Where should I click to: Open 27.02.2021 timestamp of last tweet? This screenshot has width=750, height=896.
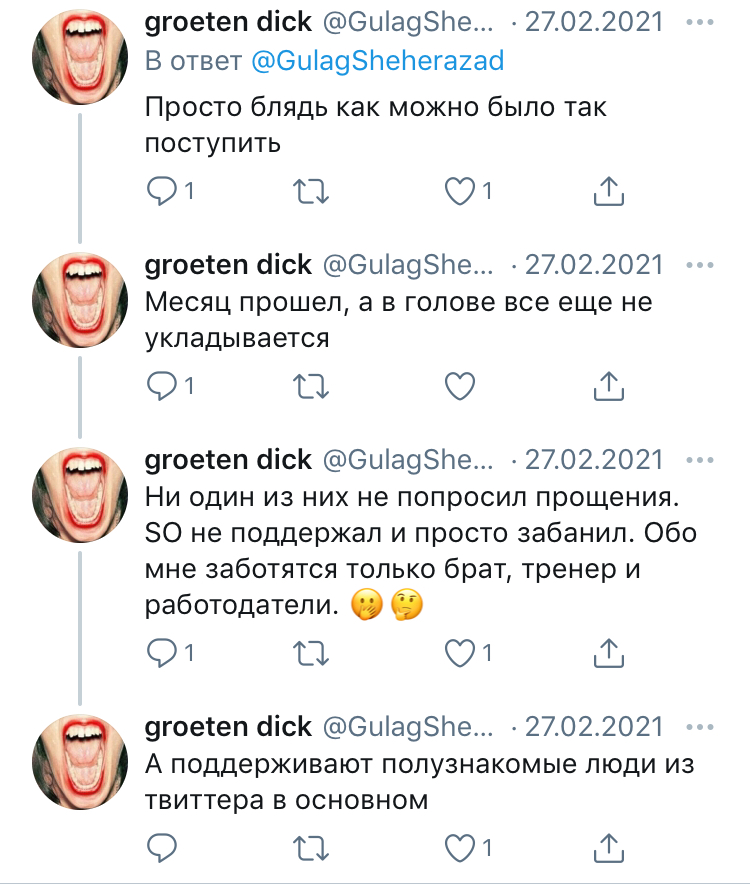(x=594, y=725)
